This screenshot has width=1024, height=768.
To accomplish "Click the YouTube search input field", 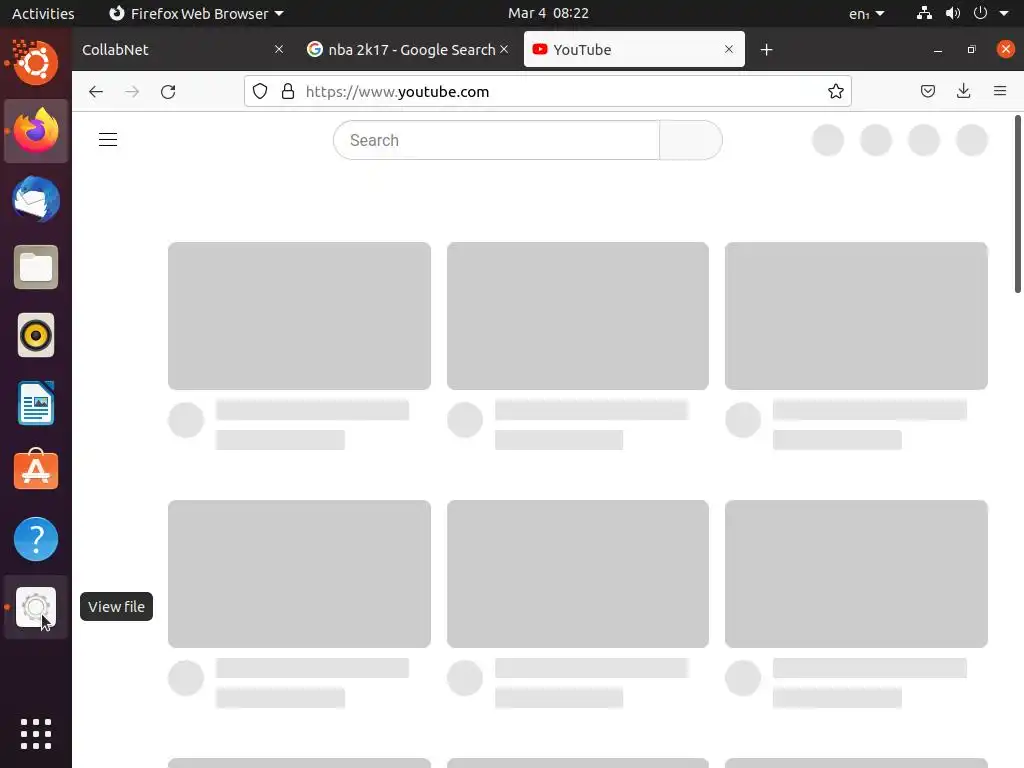I will coord(496,140).
